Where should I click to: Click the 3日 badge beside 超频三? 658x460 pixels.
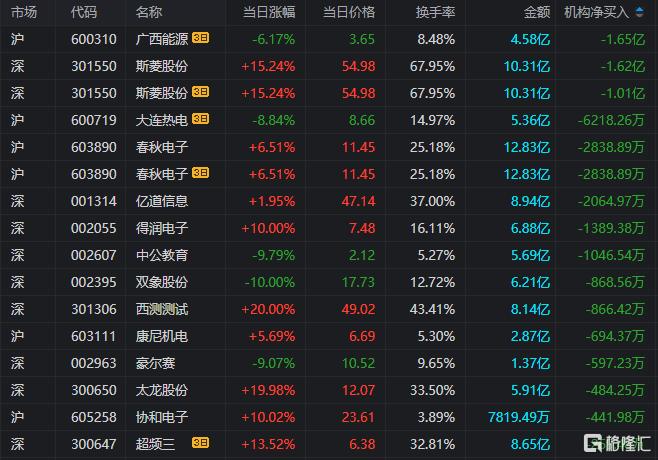pyautogui.click(x=200, y=443)
